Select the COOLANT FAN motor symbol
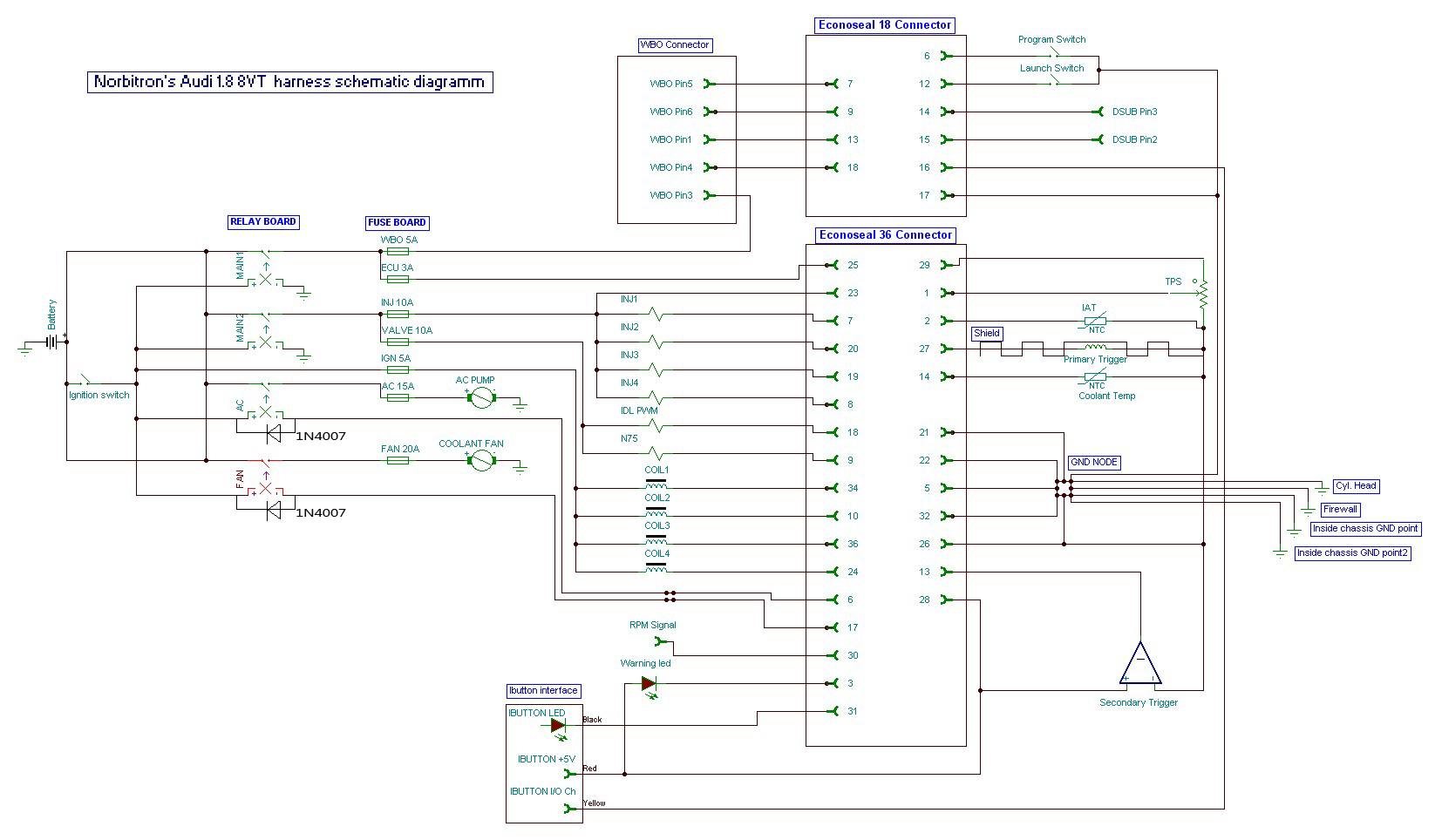The width and height of the screenshot is (1435, 840). [481, 461]
